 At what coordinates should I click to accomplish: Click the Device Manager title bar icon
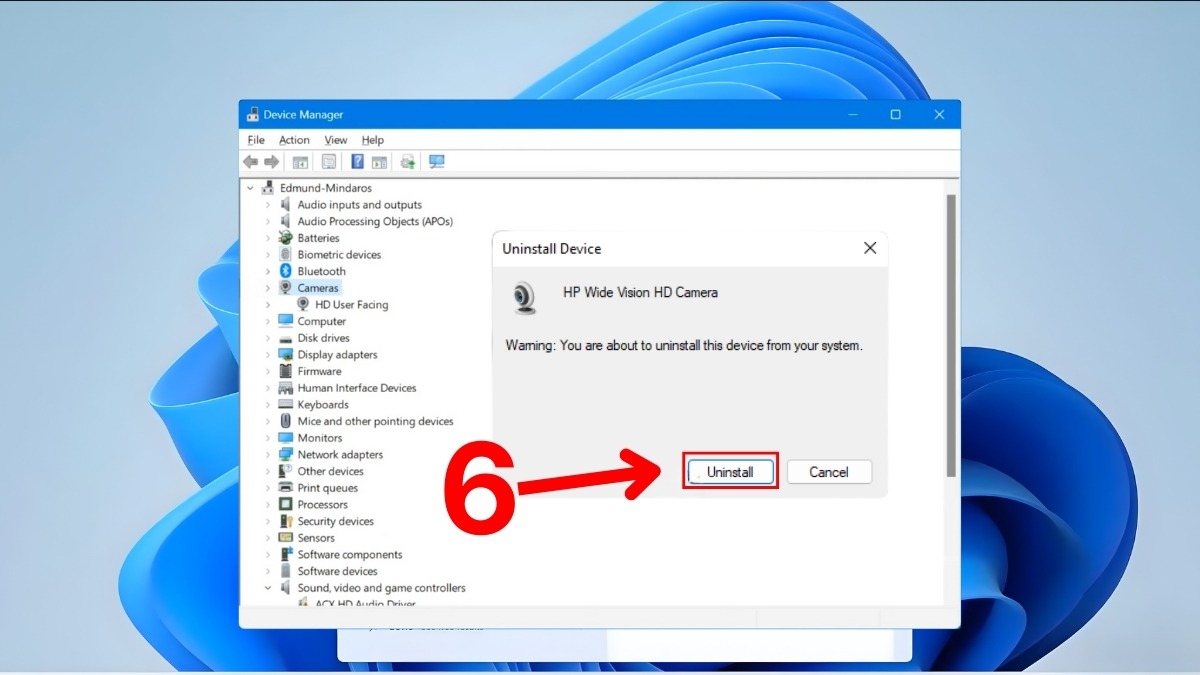[x=254, y=115]
